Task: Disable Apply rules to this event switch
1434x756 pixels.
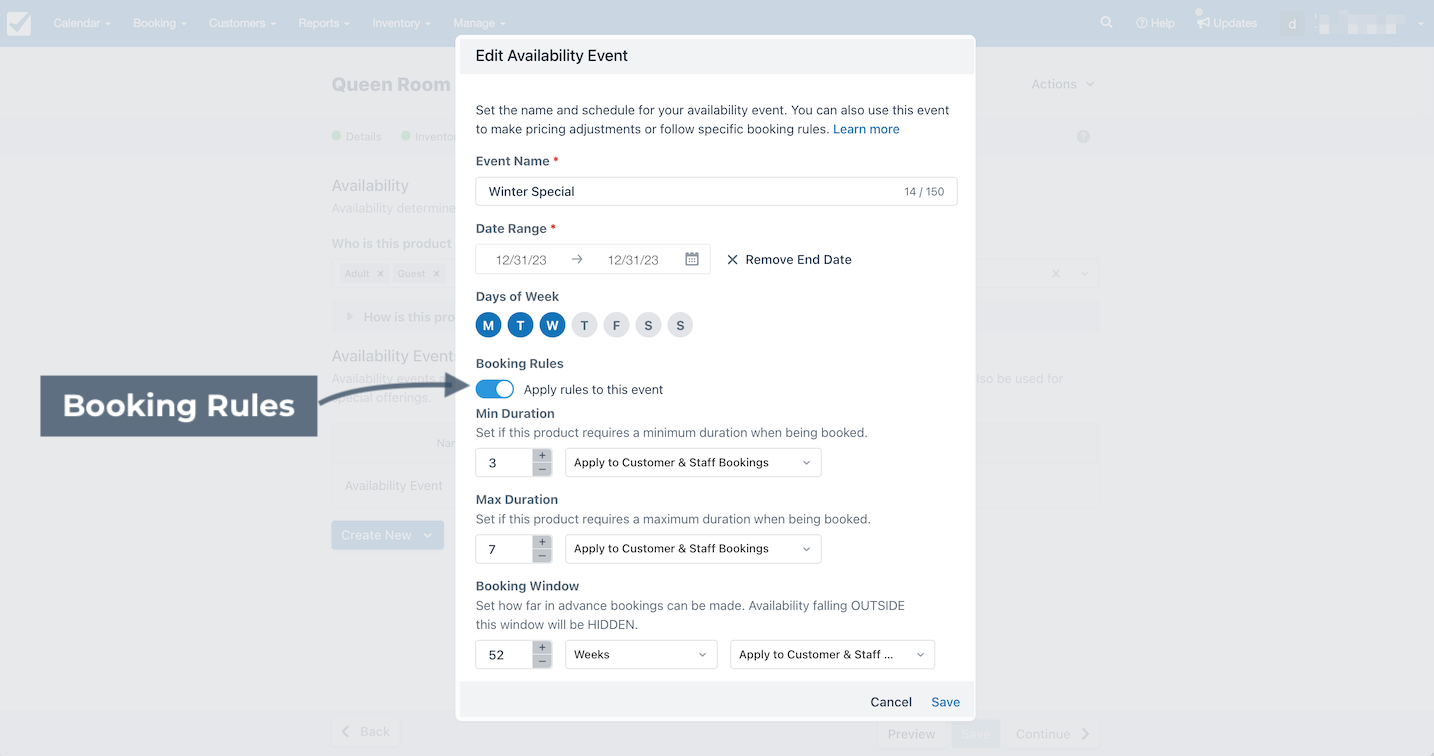Action: tap(495, 389)
